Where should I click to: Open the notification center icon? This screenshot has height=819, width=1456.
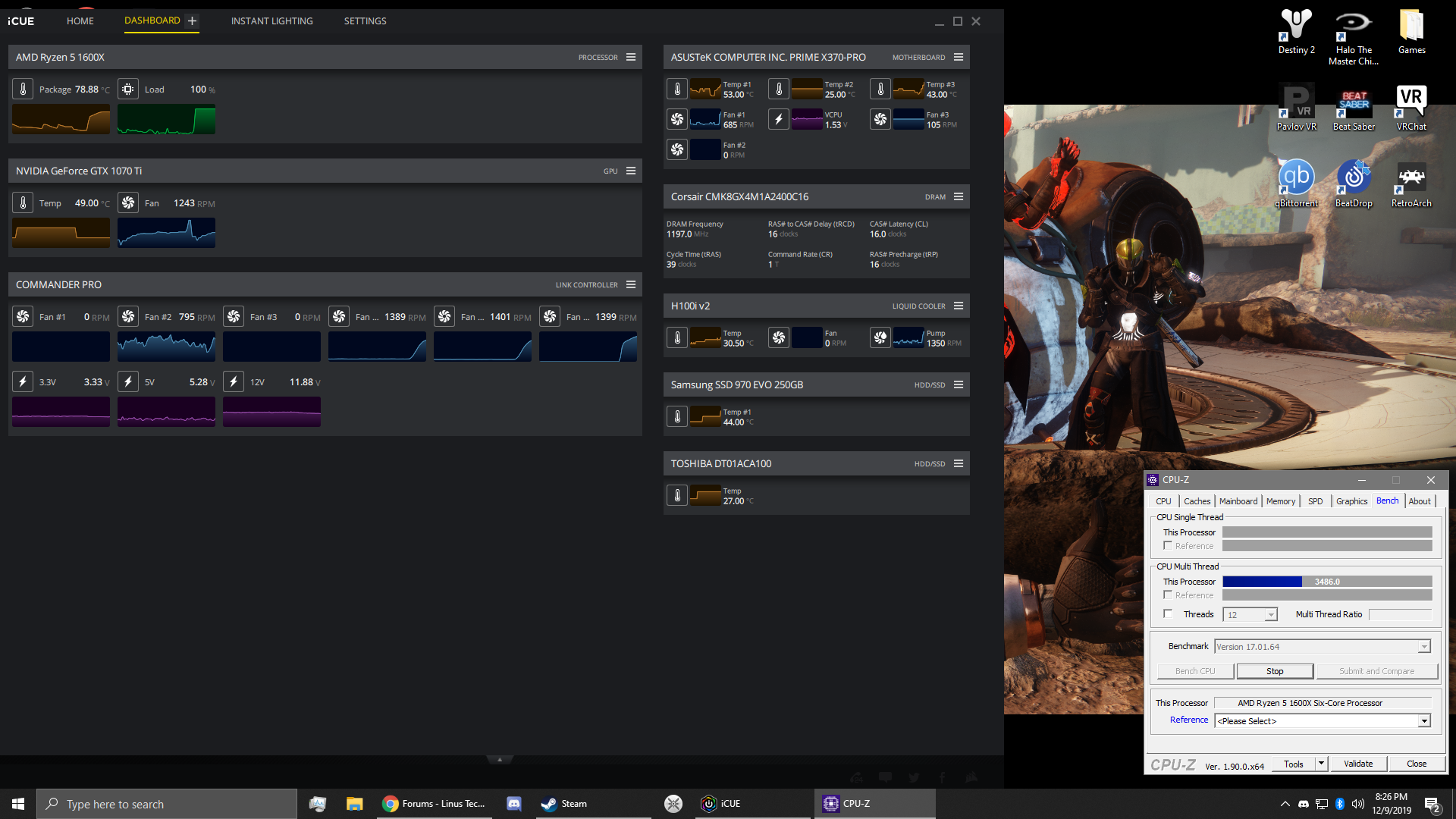pyautogui.click(x=1432, y=805)
